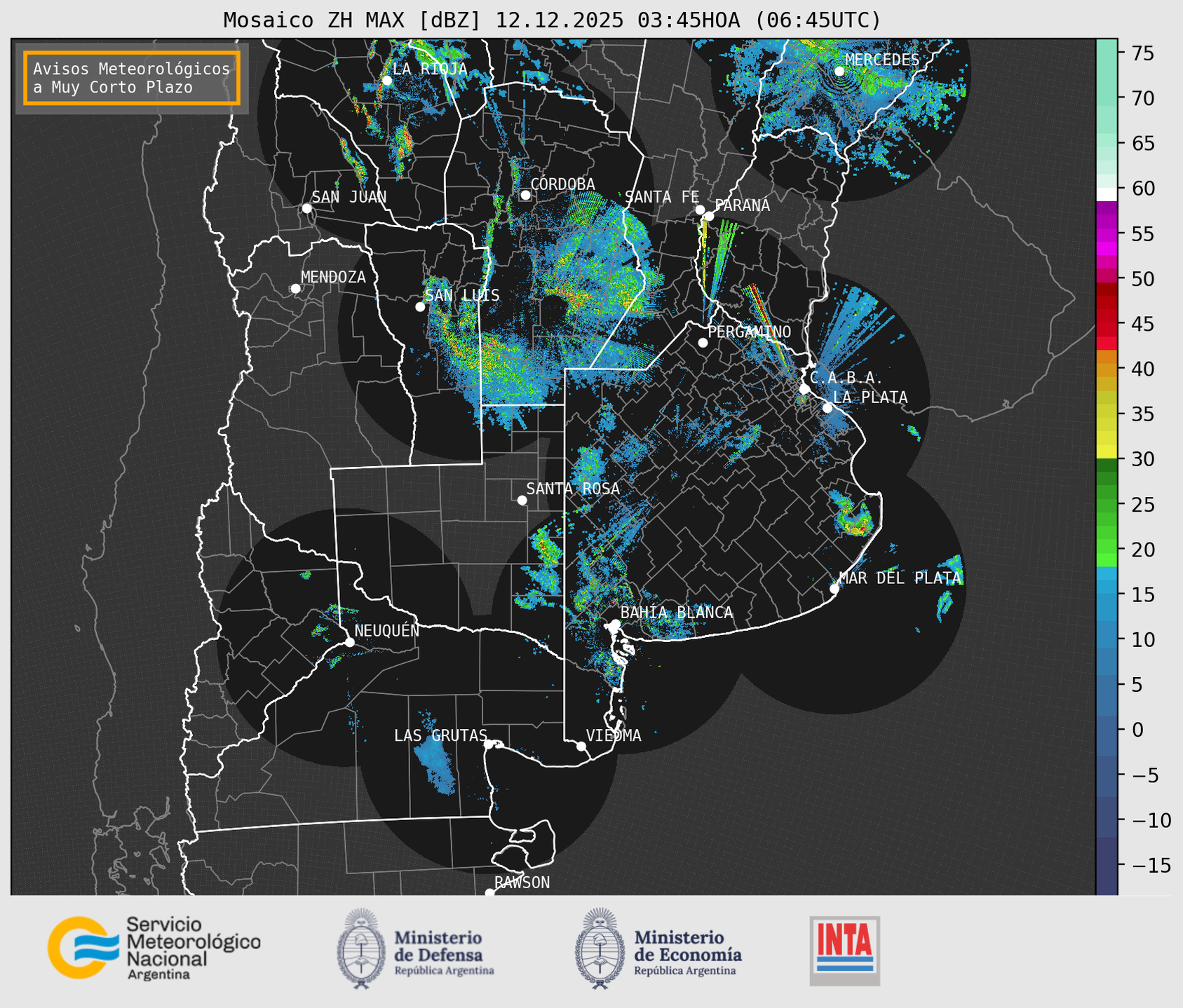
Task: Click the 75 dBZ mint section of colorbar
Action: coord(1107,53)
